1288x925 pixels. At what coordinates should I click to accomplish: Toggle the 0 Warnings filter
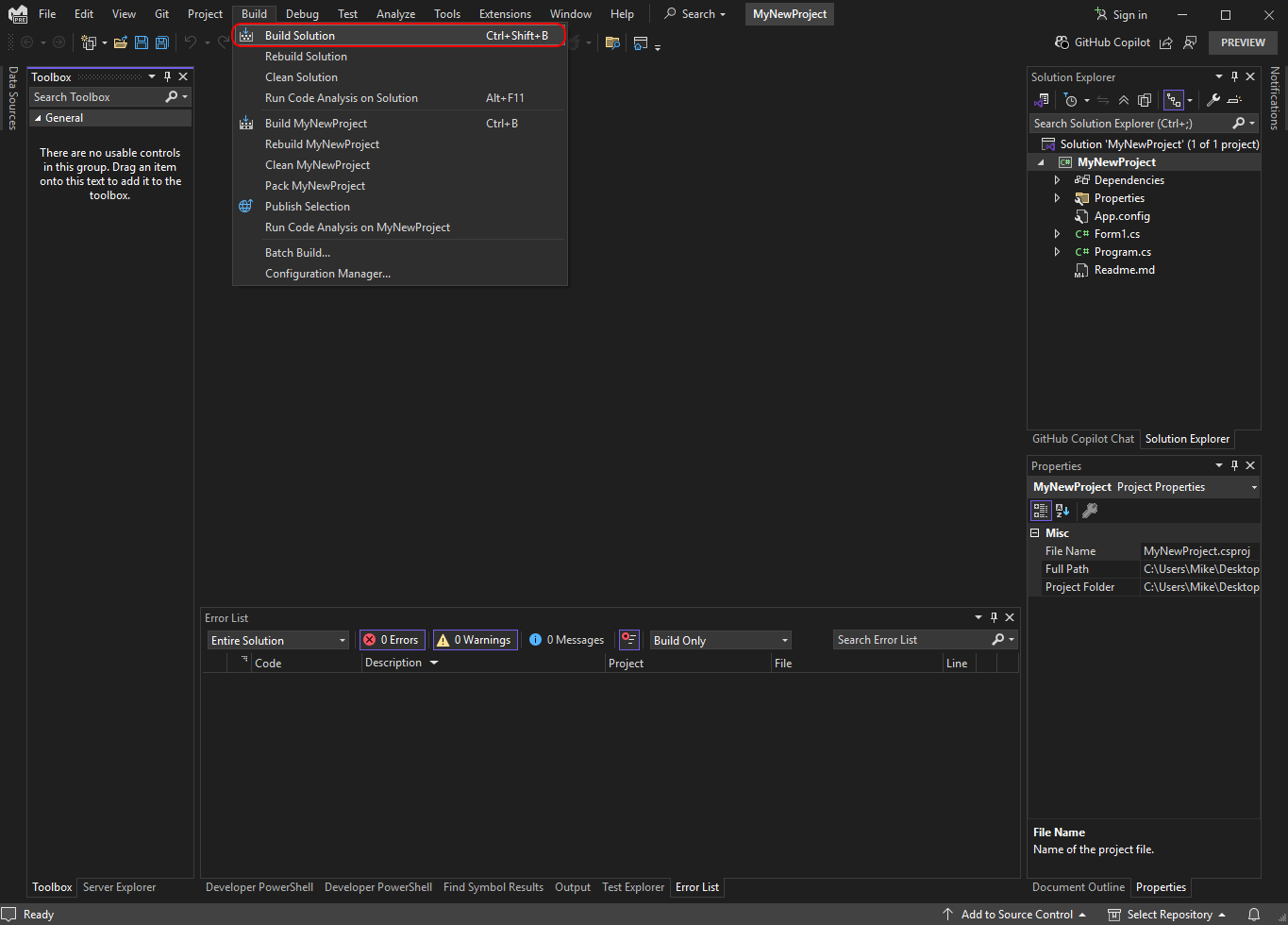[x=475, y=640]
